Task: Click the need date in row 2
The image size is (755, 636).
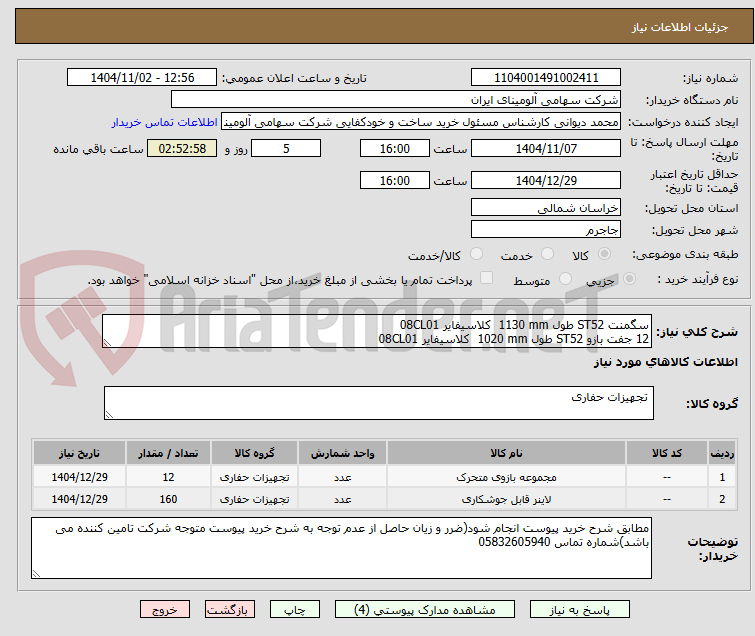Action: 79,499
